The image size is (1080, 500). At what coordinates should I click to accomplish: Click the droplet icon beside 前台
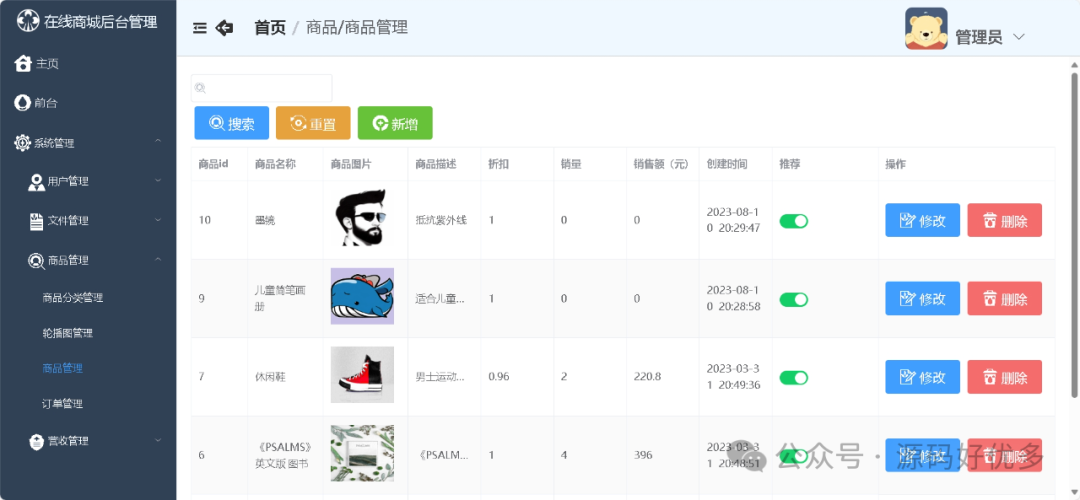tap(23, 103)
